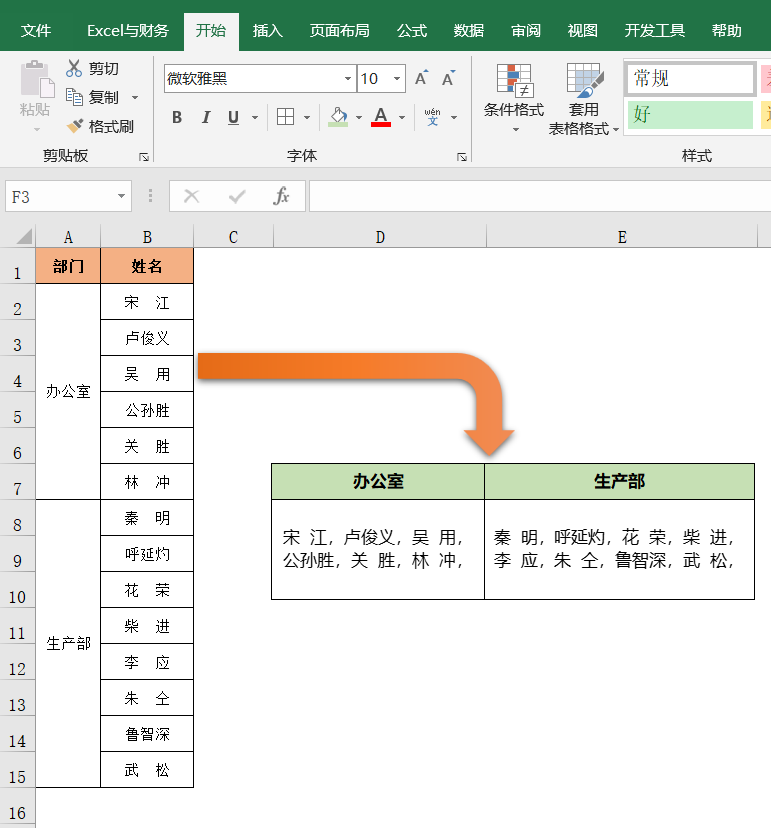Switch to the Excel与财务 tab
This screenshot has height=828, width=771.
click(127, 31)
